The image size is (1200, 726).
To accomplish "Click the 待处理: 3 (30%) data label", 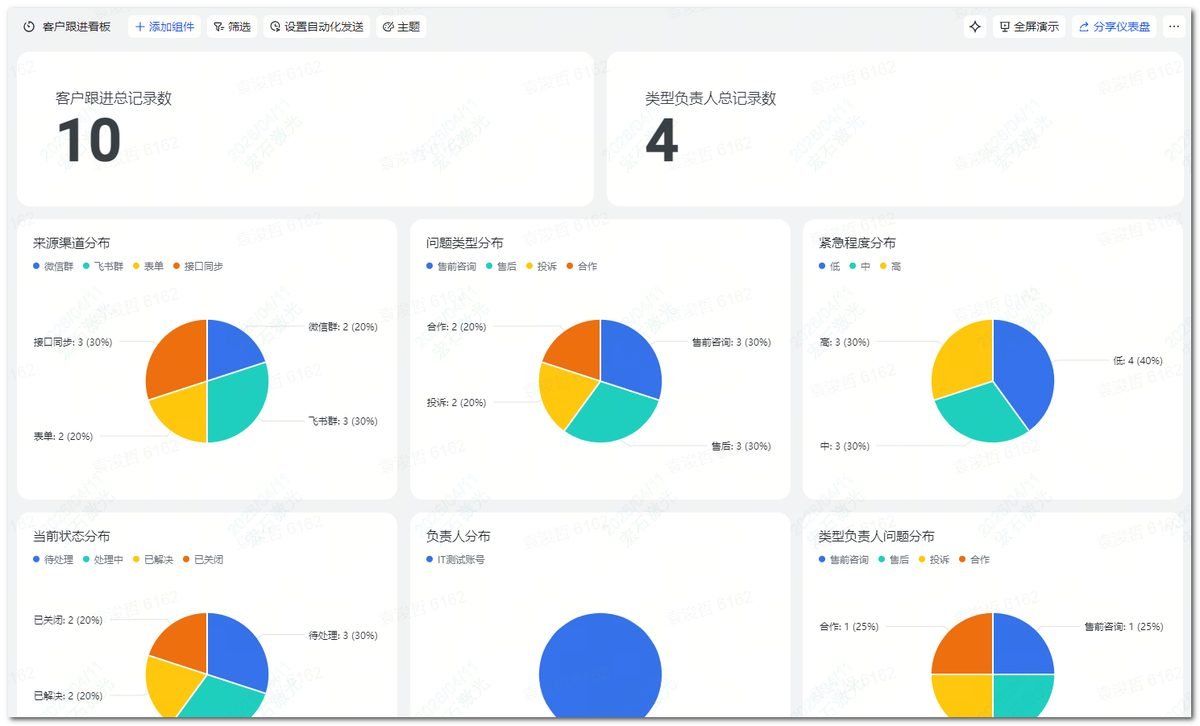I will (x=342, y=635).
